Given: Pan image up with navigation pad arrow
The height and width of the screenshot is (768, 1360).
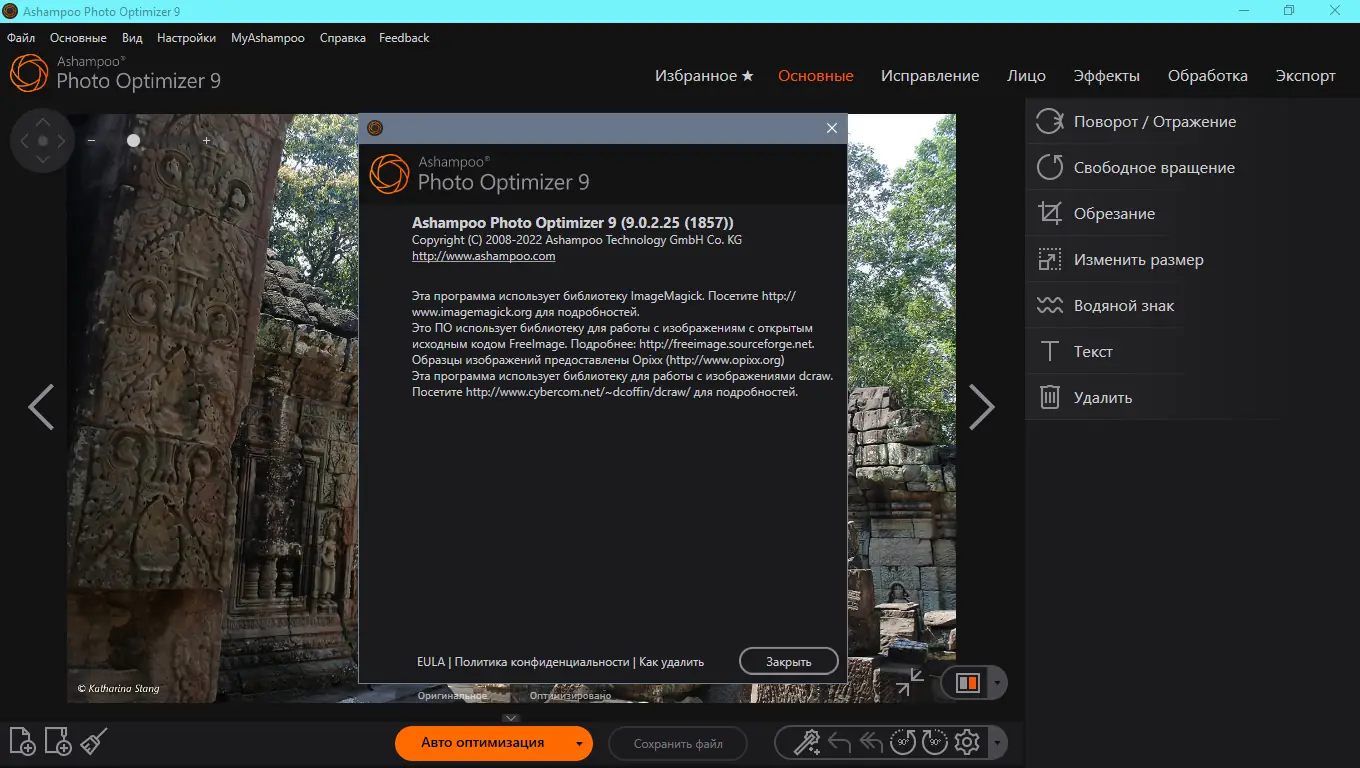Looking at the screenshot, I should click(x=42, y=122).
